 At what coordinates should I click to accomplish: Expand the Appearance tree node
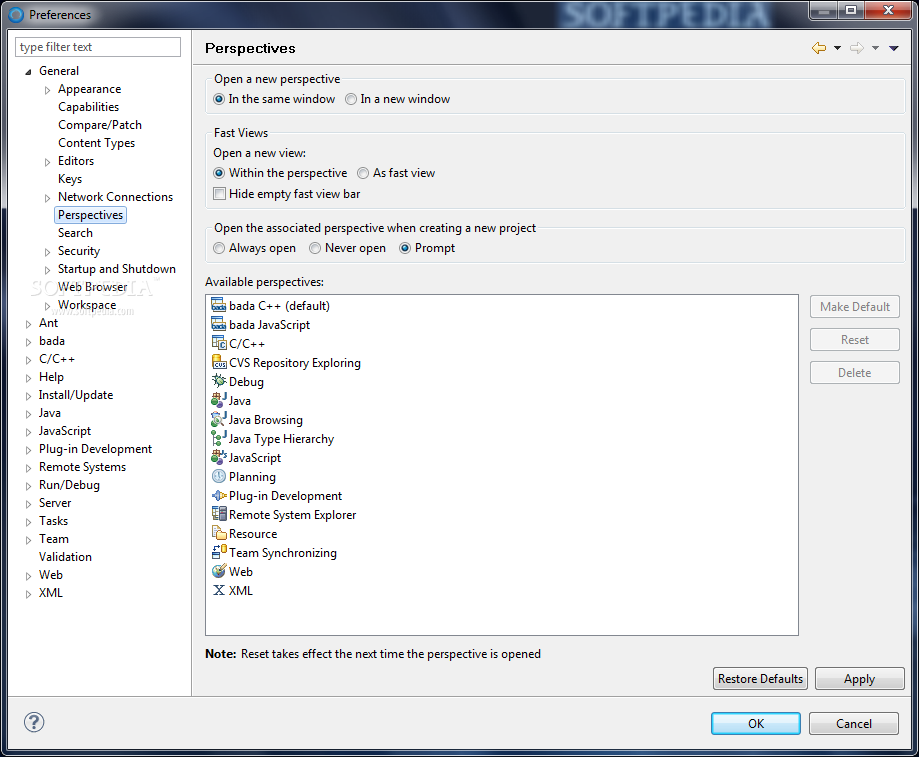point(47,90)
